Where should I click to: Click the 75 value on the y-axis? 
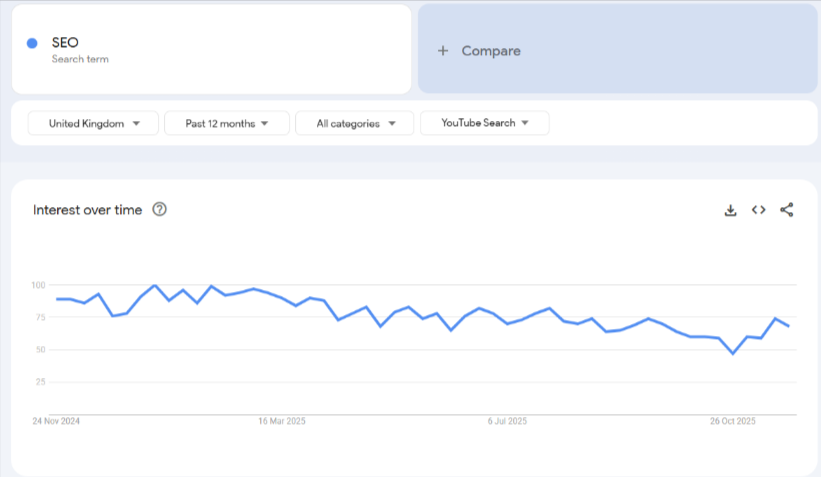(x=40, y=317)
